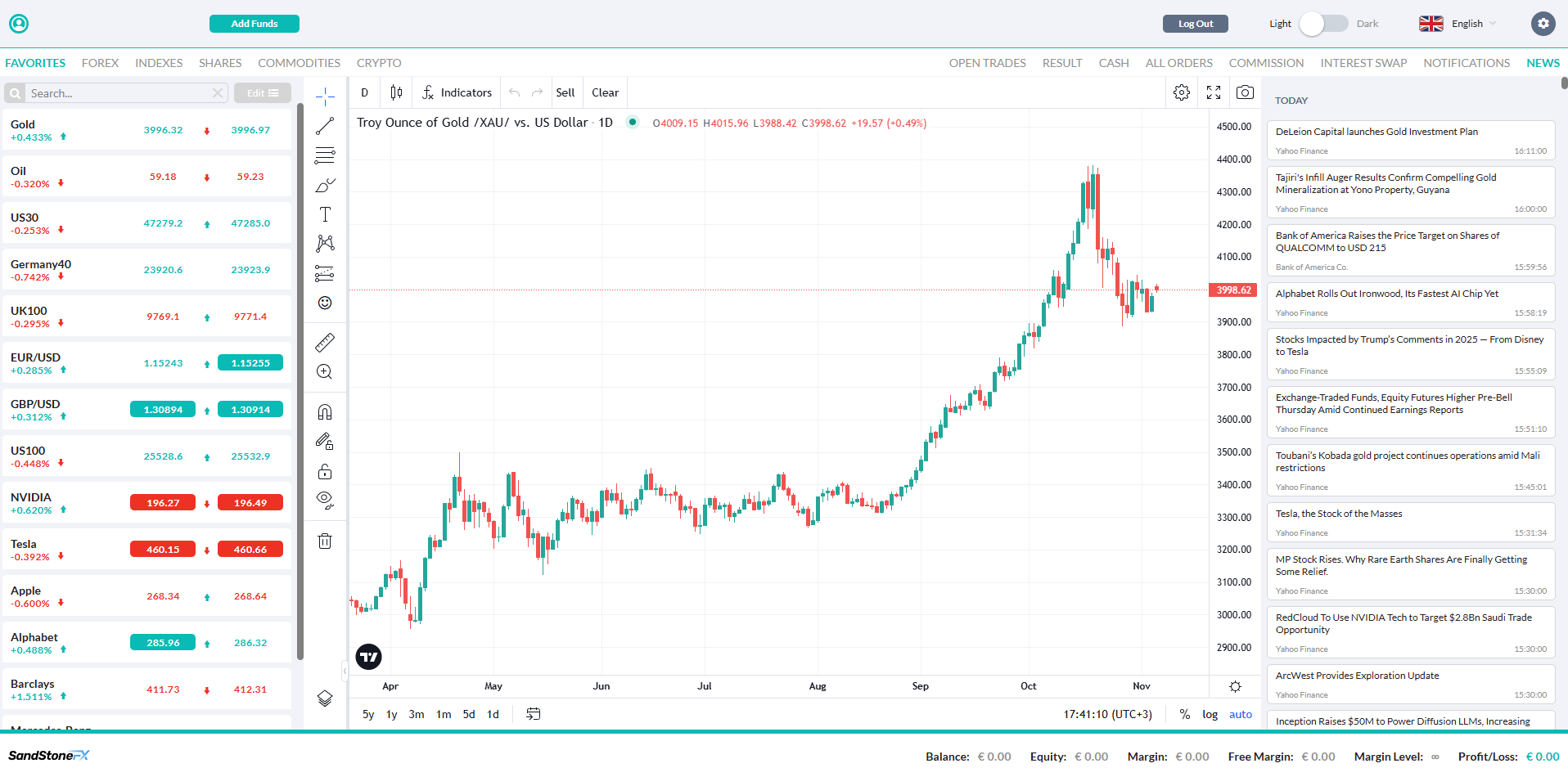Image resolution: width=1568 pixels, height=777 pixels.
Task: Open chart settings gear icon
Action: (1182, 92)
